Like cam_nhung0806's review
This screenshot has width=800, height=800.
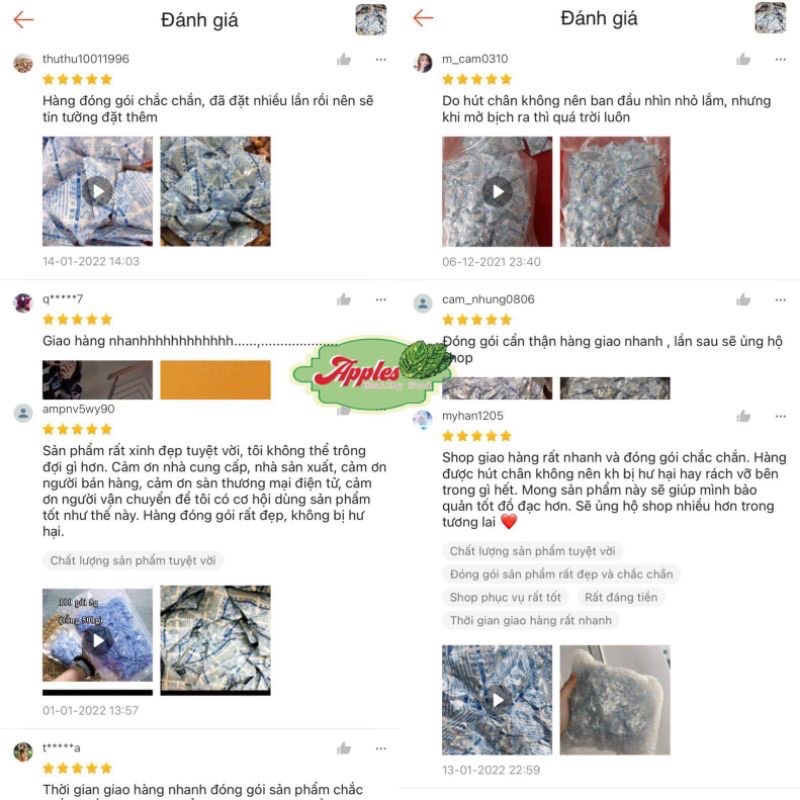743,300
